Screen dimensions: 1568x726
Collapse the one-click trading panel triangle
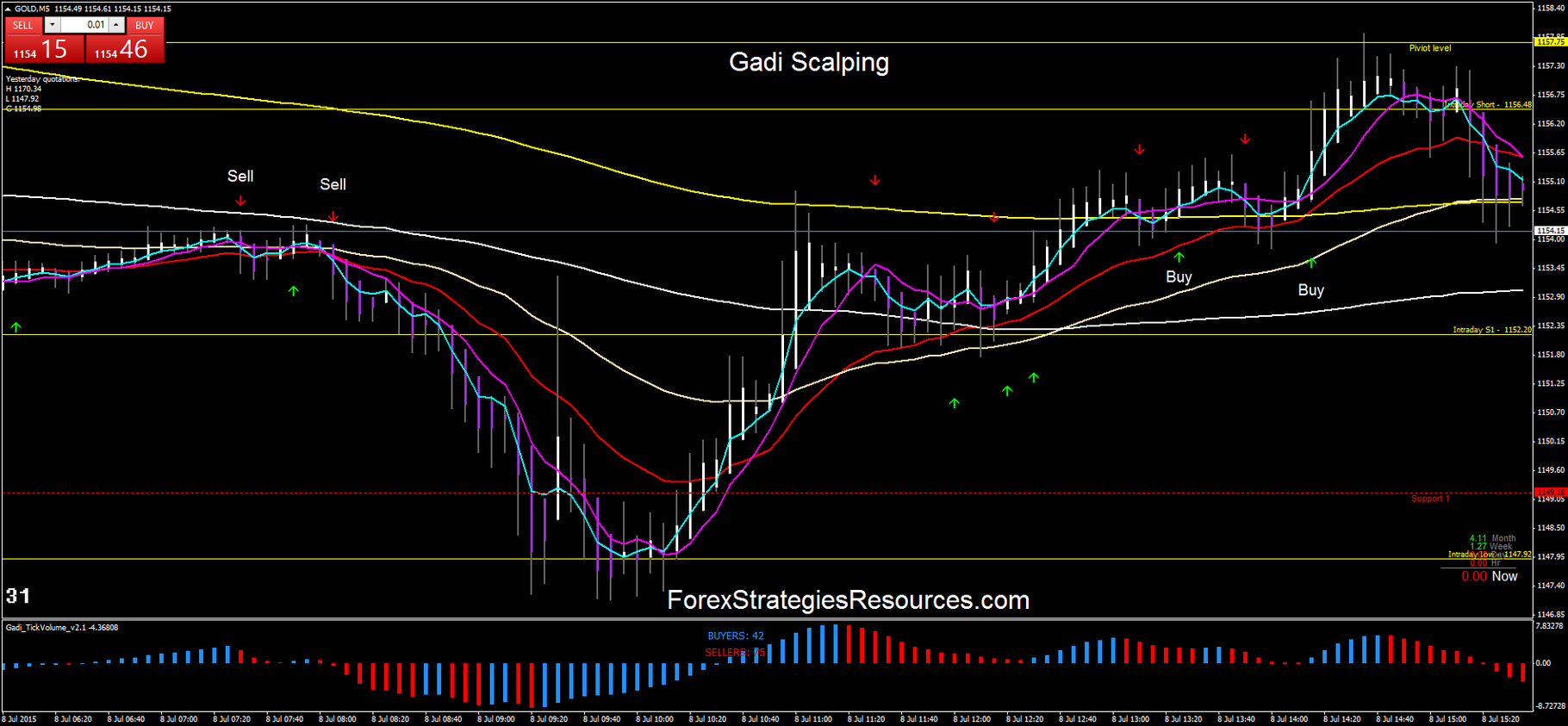8,9
